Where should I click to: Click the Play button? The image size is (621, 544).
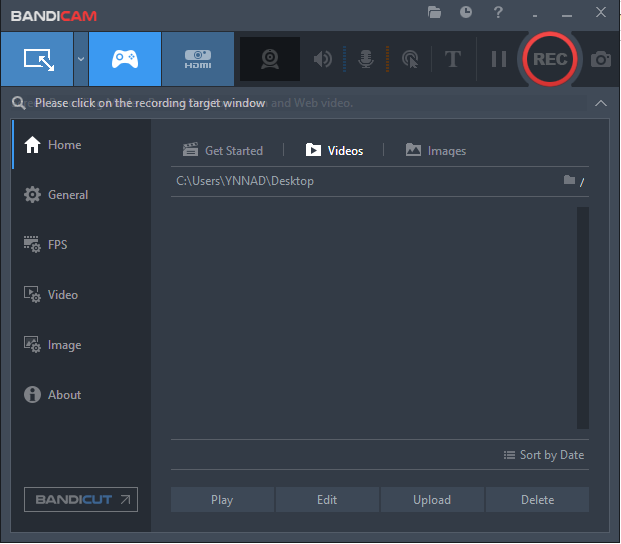(222, 500)
